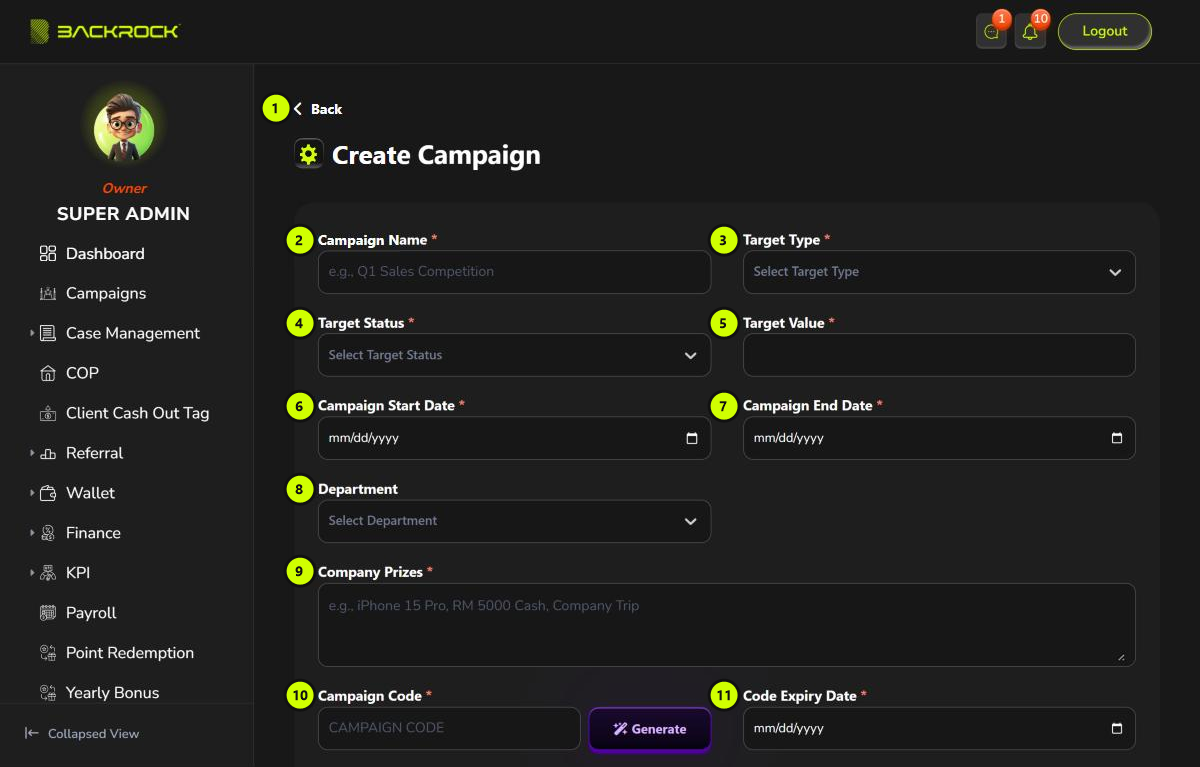Click the Back link
1200x767 pixels.
click(x=326, y=109)
